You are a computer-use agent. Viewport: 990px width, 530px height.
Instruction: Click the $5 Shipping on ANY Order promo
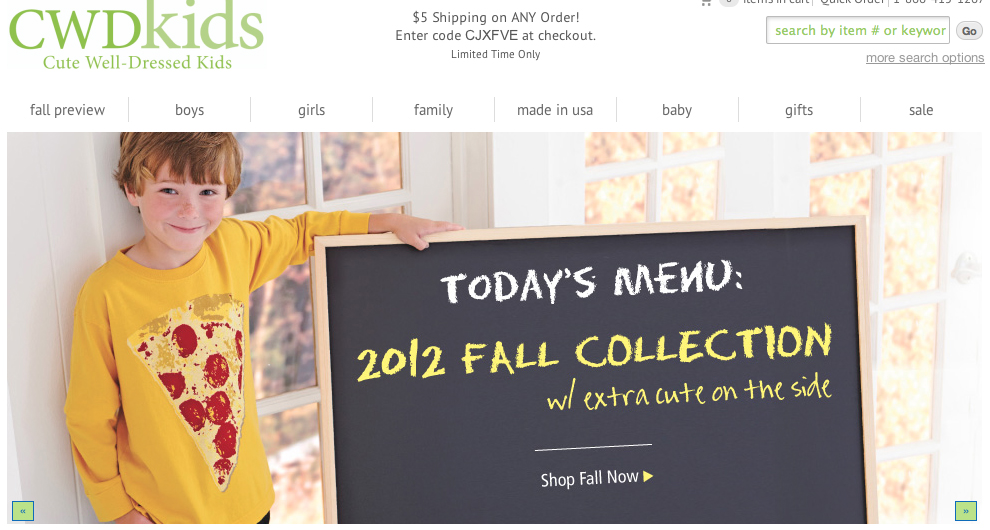tap(496, 17)
